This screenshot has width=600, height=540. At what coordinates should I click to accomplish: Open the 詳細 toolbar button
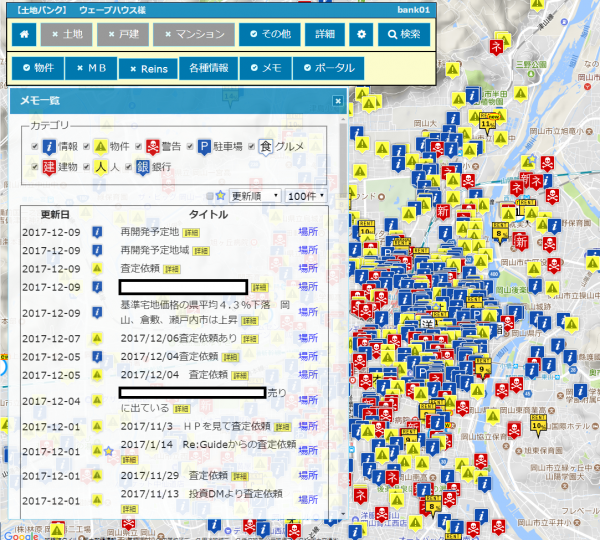tap(325, 34)
